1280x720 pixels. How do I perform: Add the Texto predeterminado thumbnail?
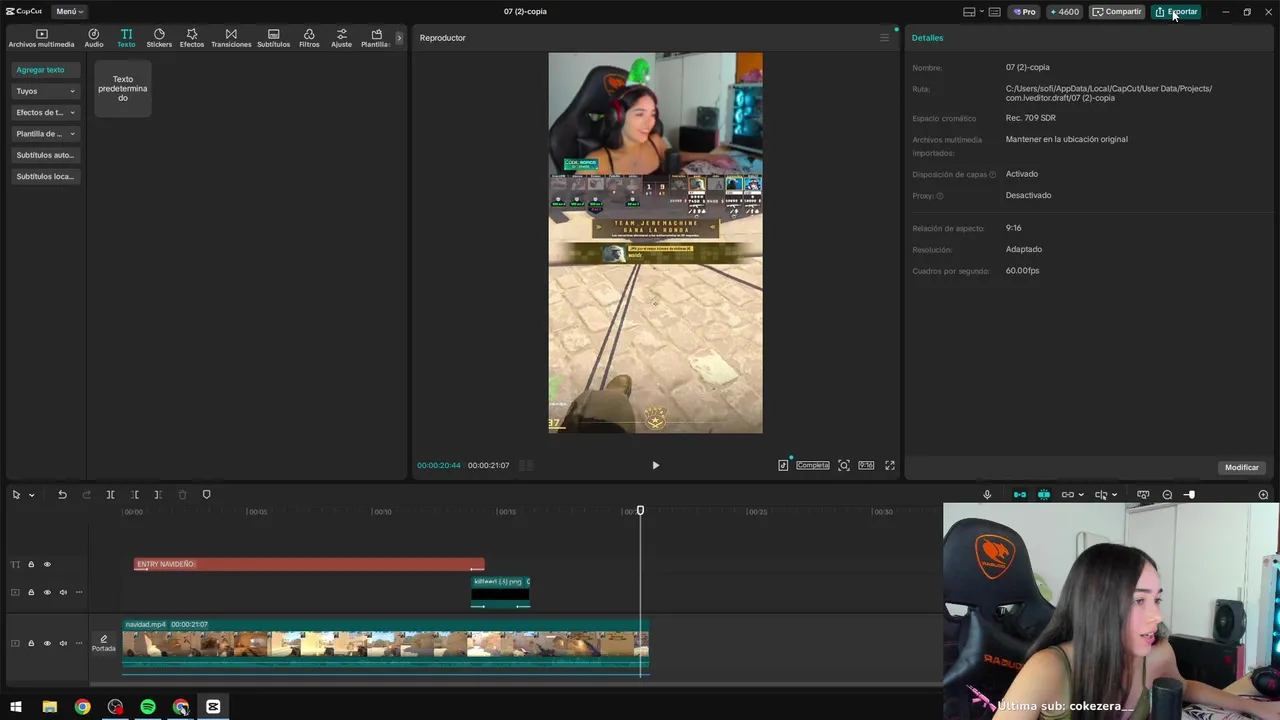pyautogui.click(x=123, y=88)
